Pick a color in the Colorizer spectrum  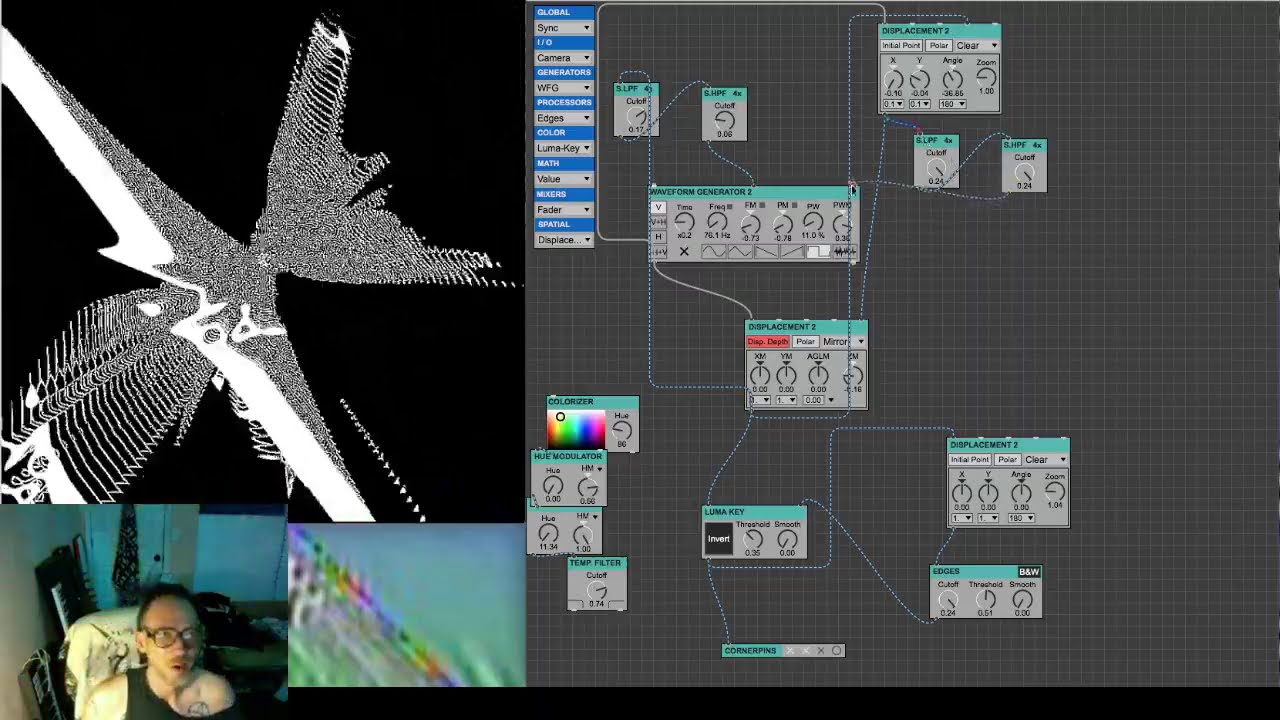pos(576,429)
